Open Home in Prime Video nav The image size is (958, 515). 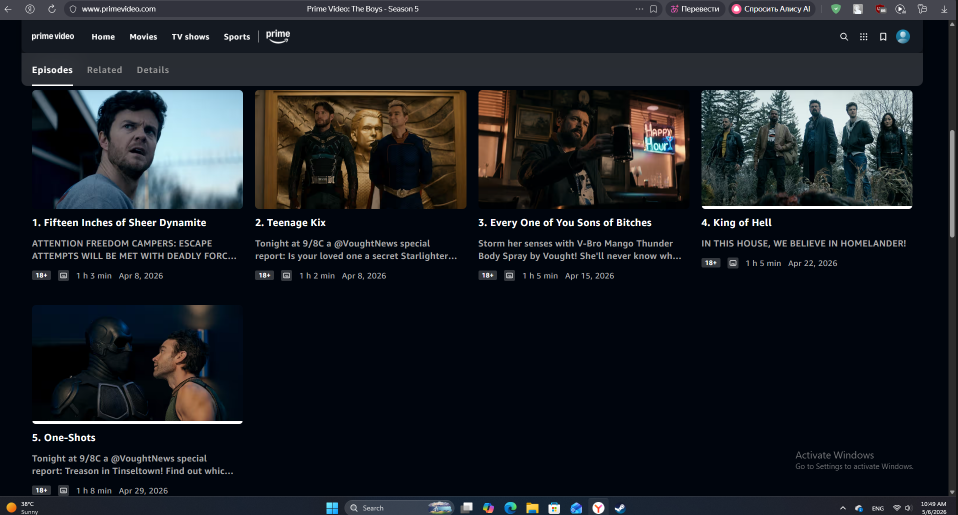click(x=103, y=37)
